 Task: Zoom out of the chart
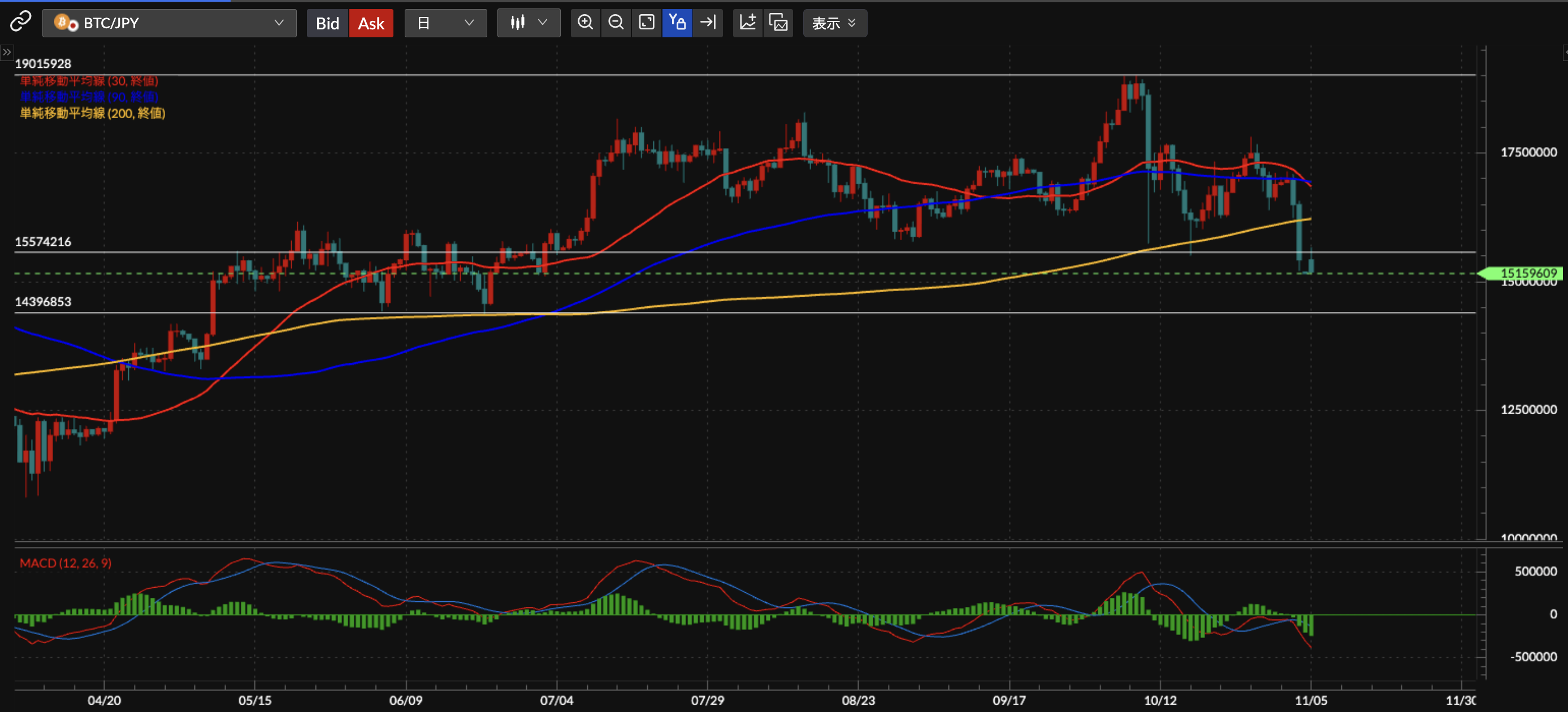[x=616, y=23]
